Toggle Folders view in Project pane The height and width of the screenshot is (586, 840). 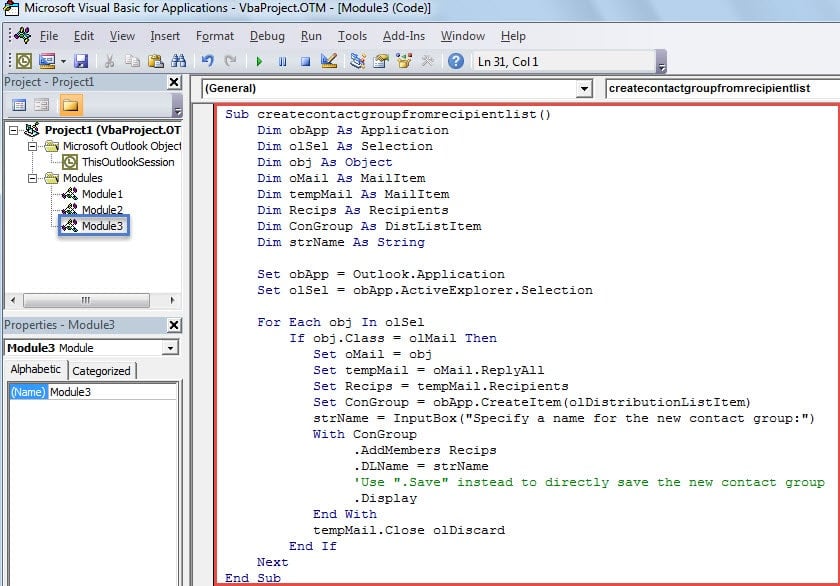70,105
